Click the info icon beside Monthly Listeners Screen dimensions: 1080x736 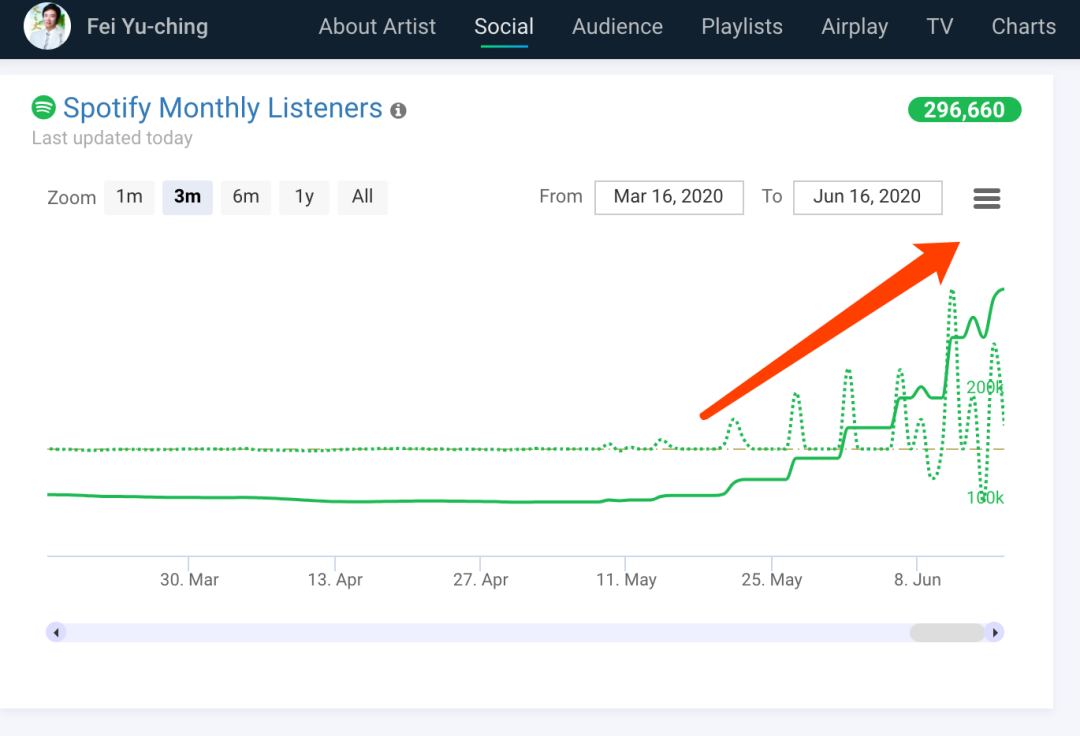(x=398, y=110)
